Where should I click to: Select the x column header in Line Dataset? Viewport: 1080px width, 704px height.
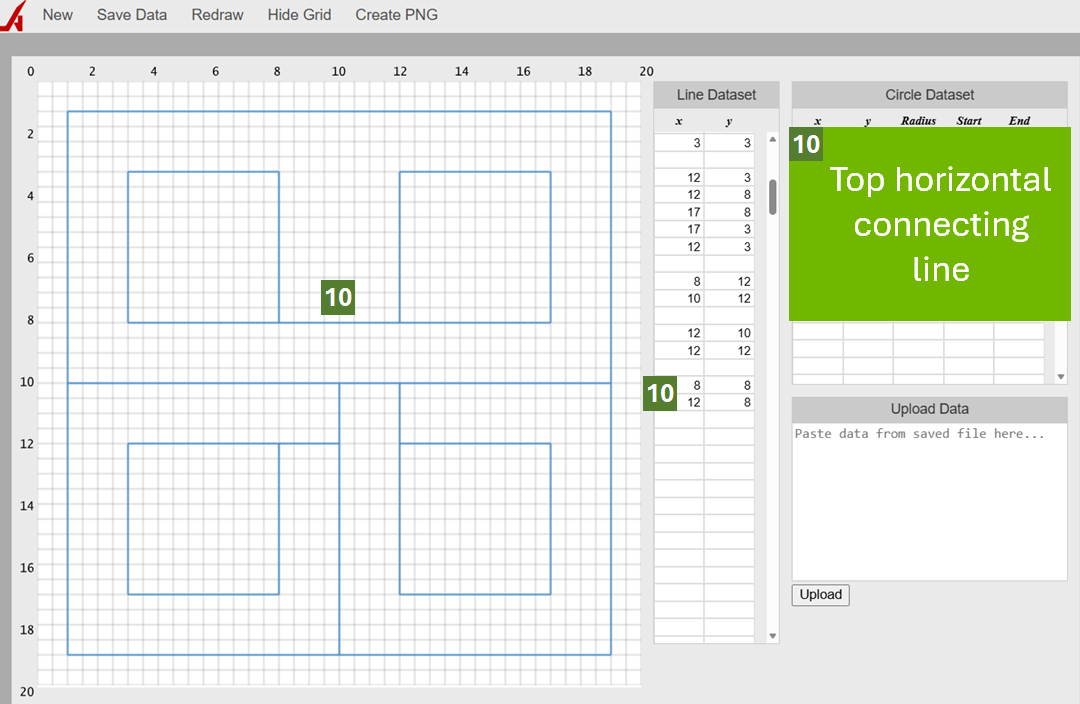point(678,120)
